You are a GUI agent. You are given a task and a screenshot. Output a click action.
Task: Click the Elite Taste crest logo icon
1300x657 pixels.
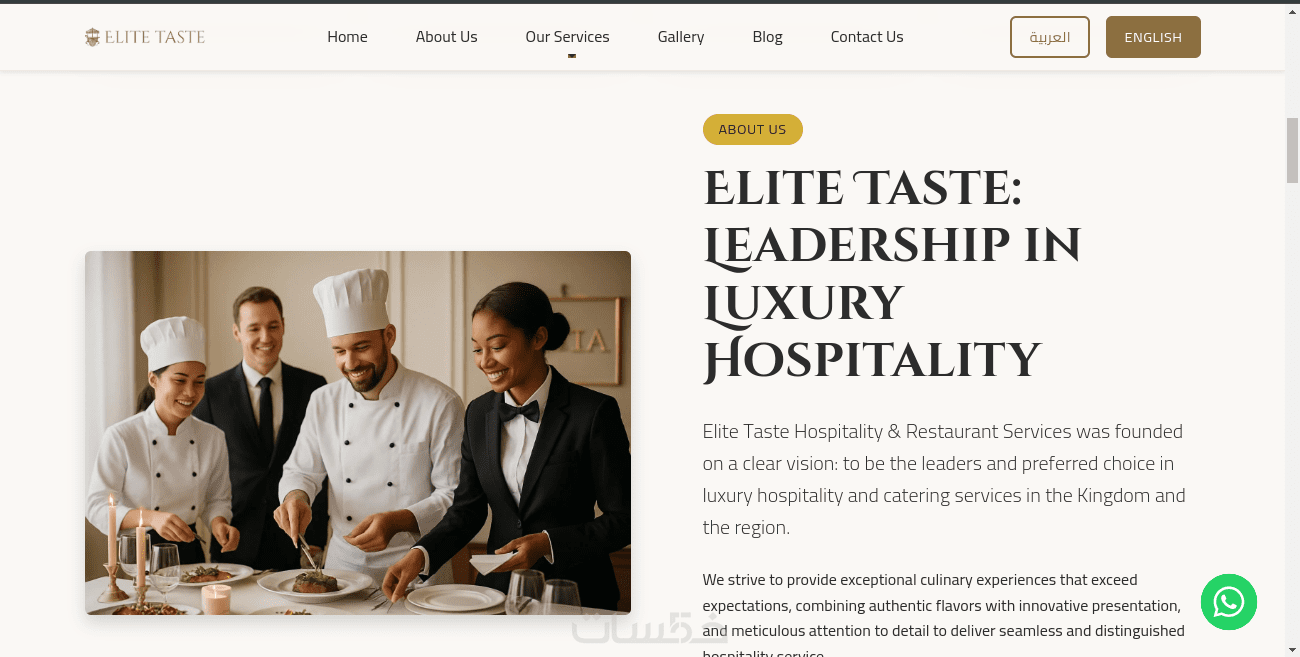[x=92, y=37]
